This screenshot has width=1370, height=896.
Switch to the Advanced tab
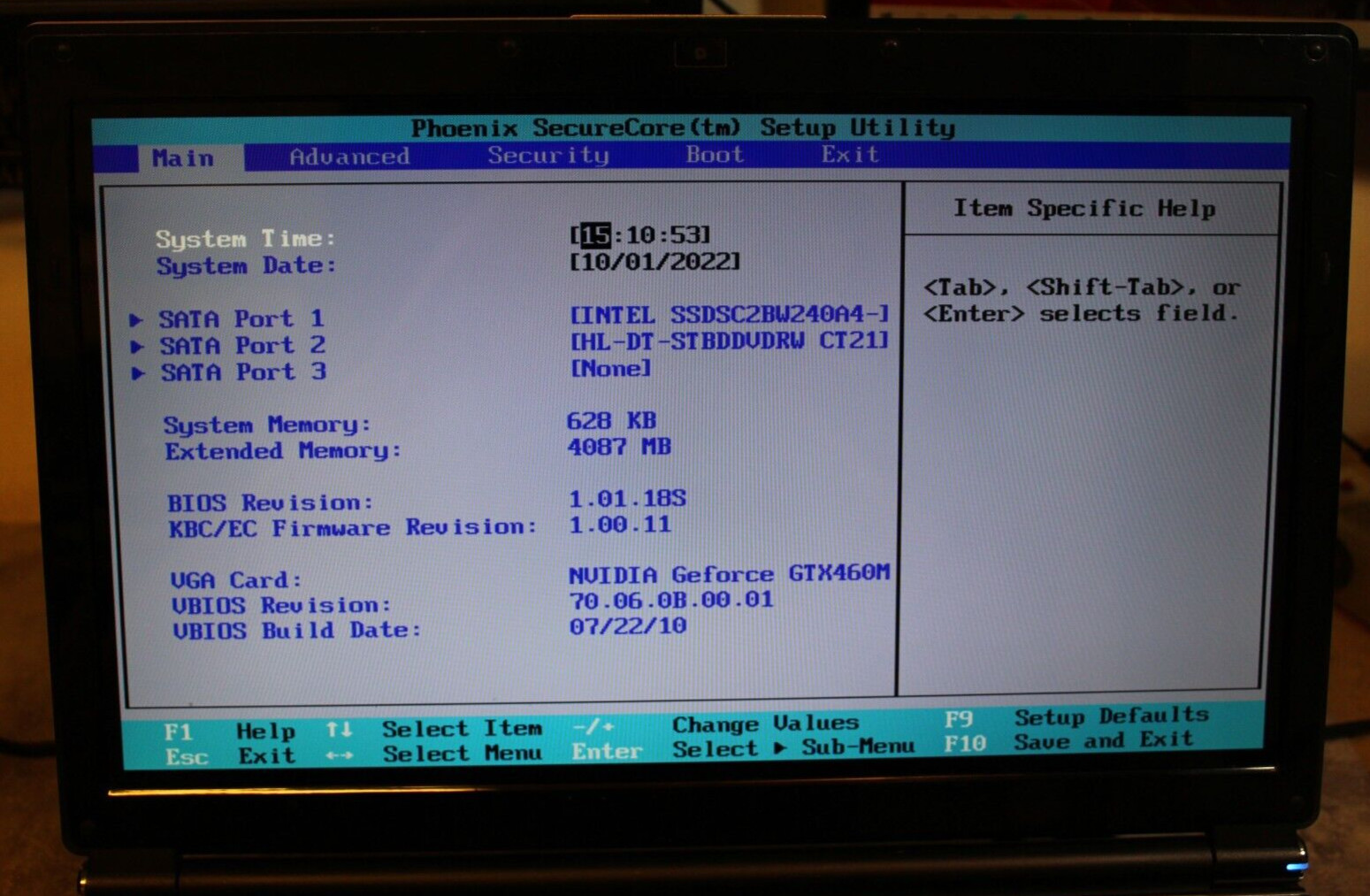pos(349,157)
